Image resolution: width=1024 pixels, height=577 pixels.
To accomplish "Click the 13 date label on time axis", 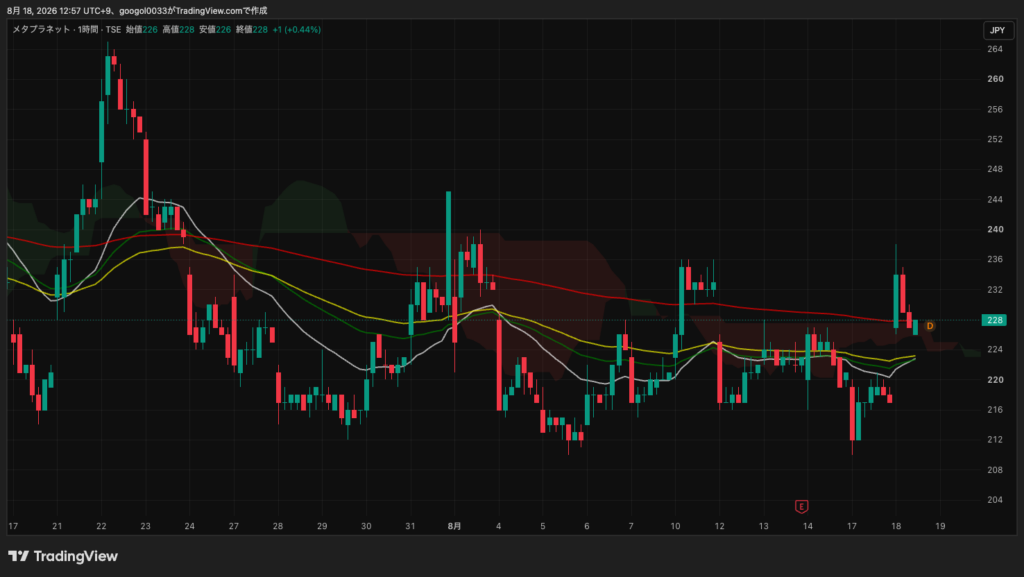I will tap(763, 526).
